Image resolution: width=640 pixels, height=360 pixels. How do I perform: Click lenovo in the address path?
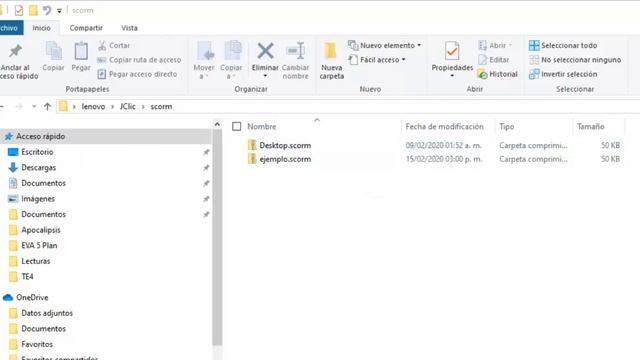(x=93, y=107)
